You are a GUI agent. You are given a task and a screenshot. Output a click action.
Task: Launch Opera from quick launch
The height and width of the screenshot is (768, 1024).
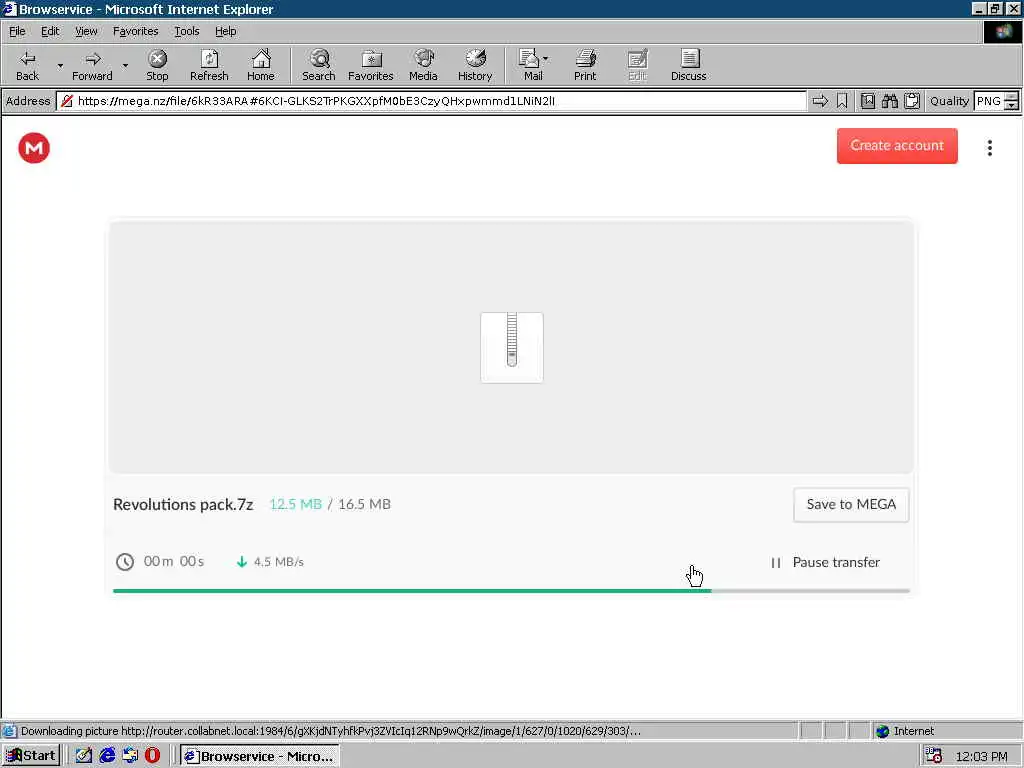pos(152,756)
